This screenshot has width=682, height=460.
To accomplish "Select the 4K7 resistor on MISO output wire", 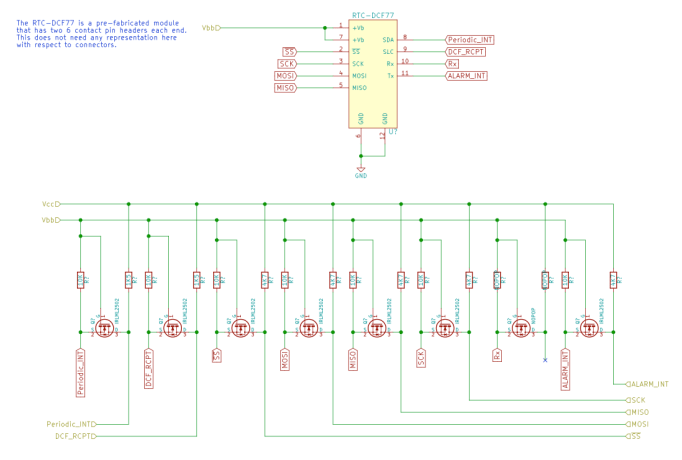I will [x=401, y=280].
